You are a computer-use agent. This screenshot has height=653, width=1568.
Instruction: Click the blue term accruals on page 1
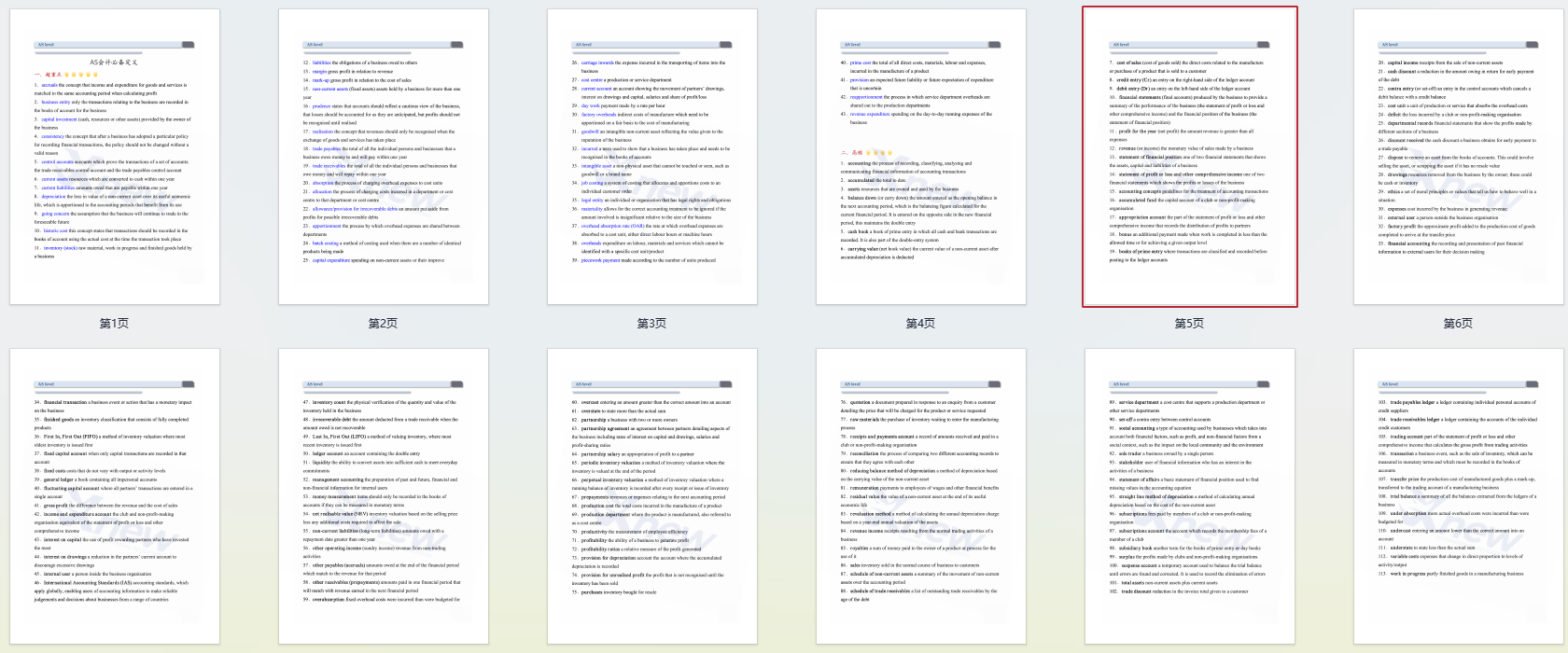click(x=49, y=85)
